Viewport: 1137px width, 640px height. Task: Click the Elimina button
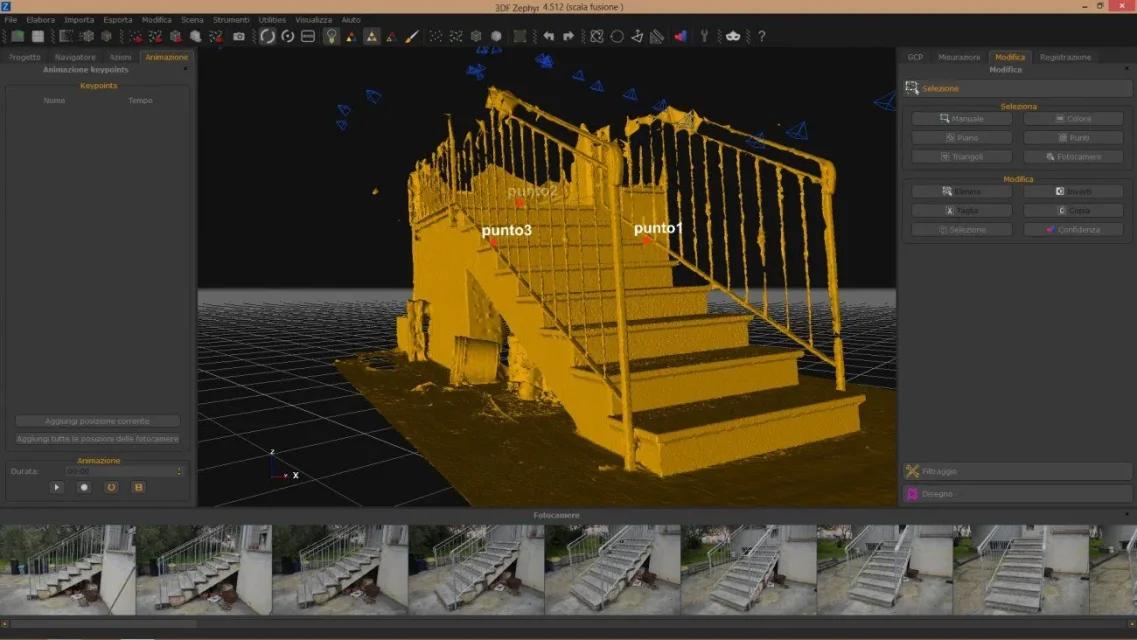click(962, 191)
